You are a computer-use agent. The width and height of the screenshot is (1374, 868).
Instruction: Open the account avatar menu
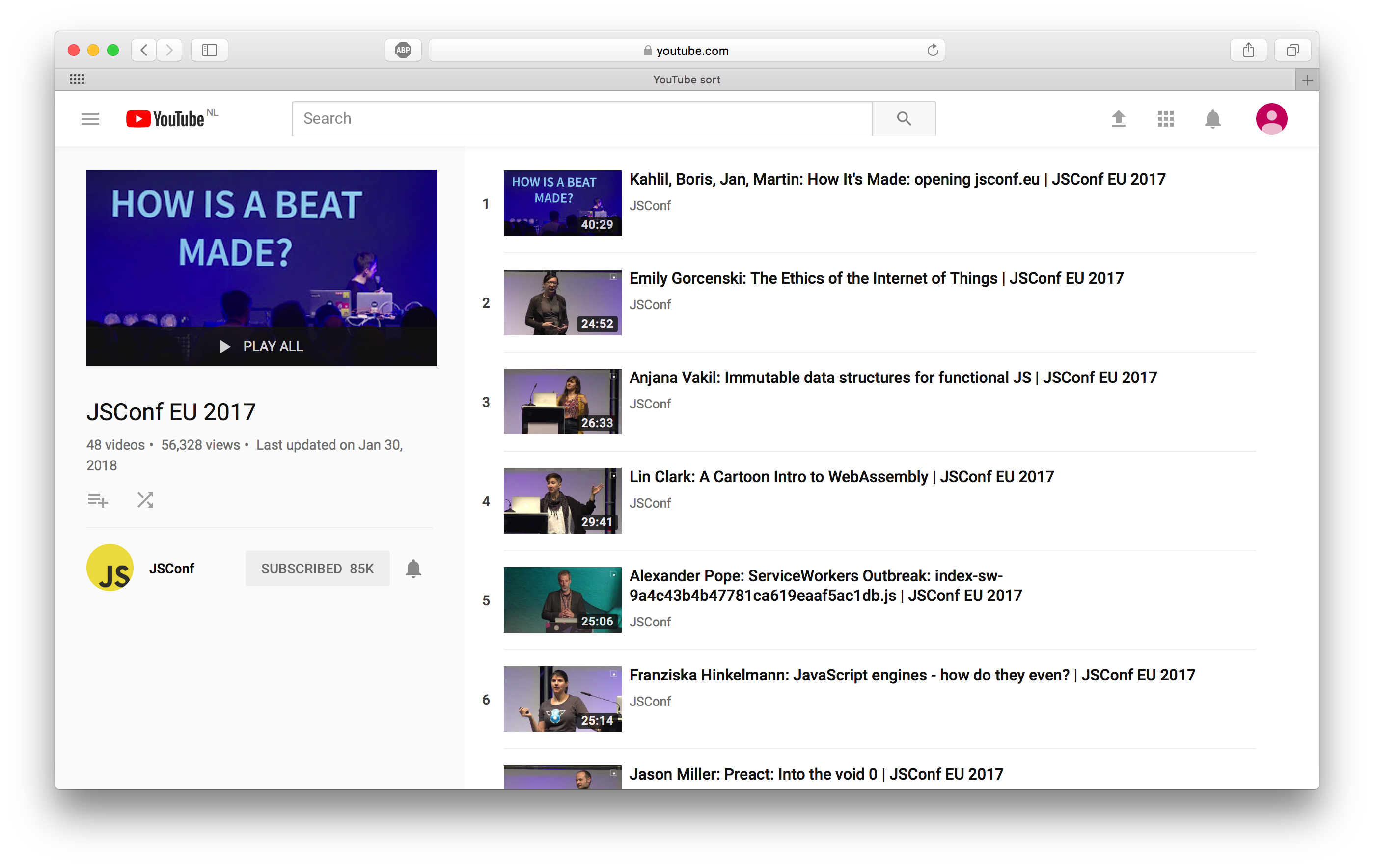coord(1271,119)
